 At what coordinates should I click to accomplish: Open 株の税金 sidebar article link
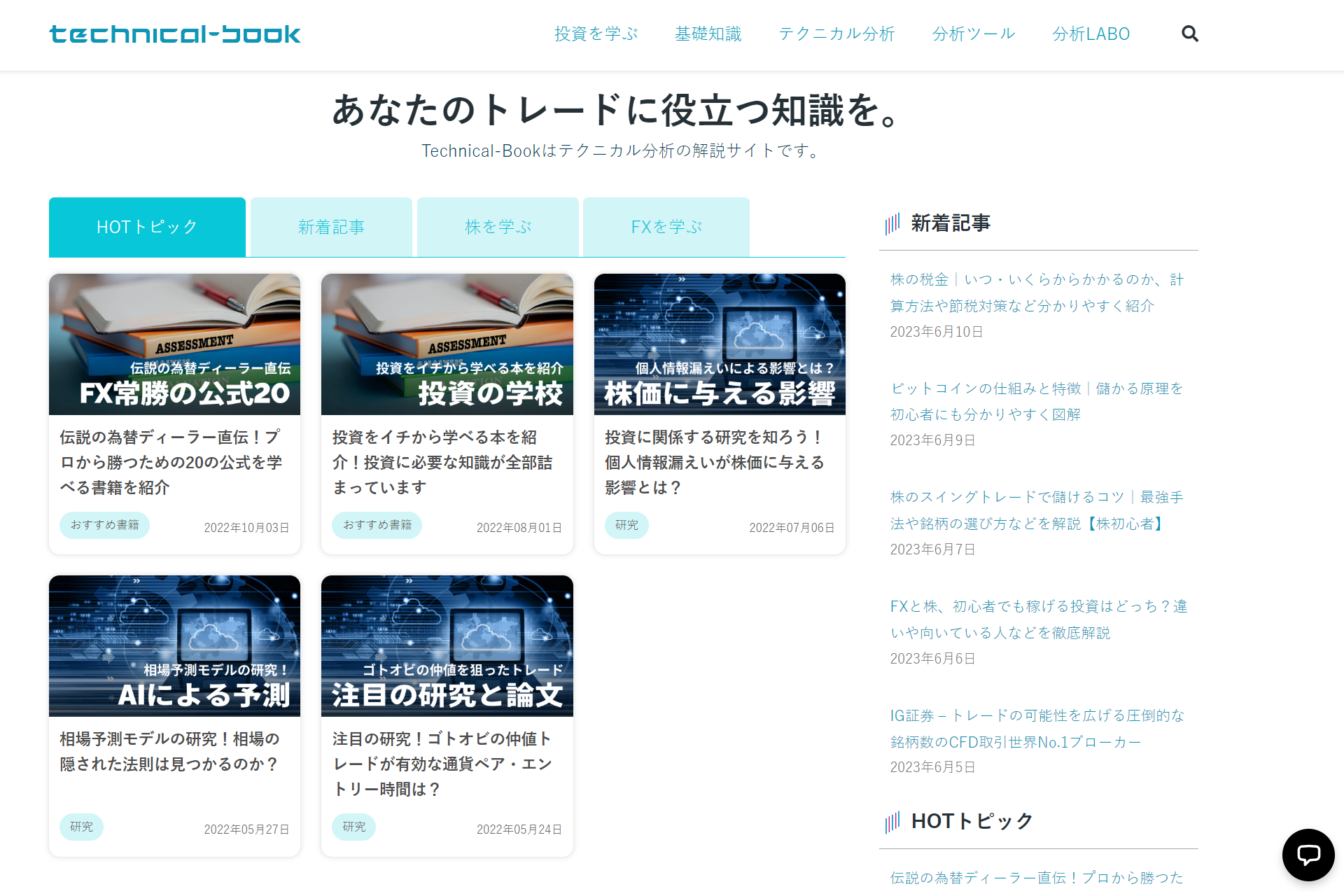click(1036, 293)
